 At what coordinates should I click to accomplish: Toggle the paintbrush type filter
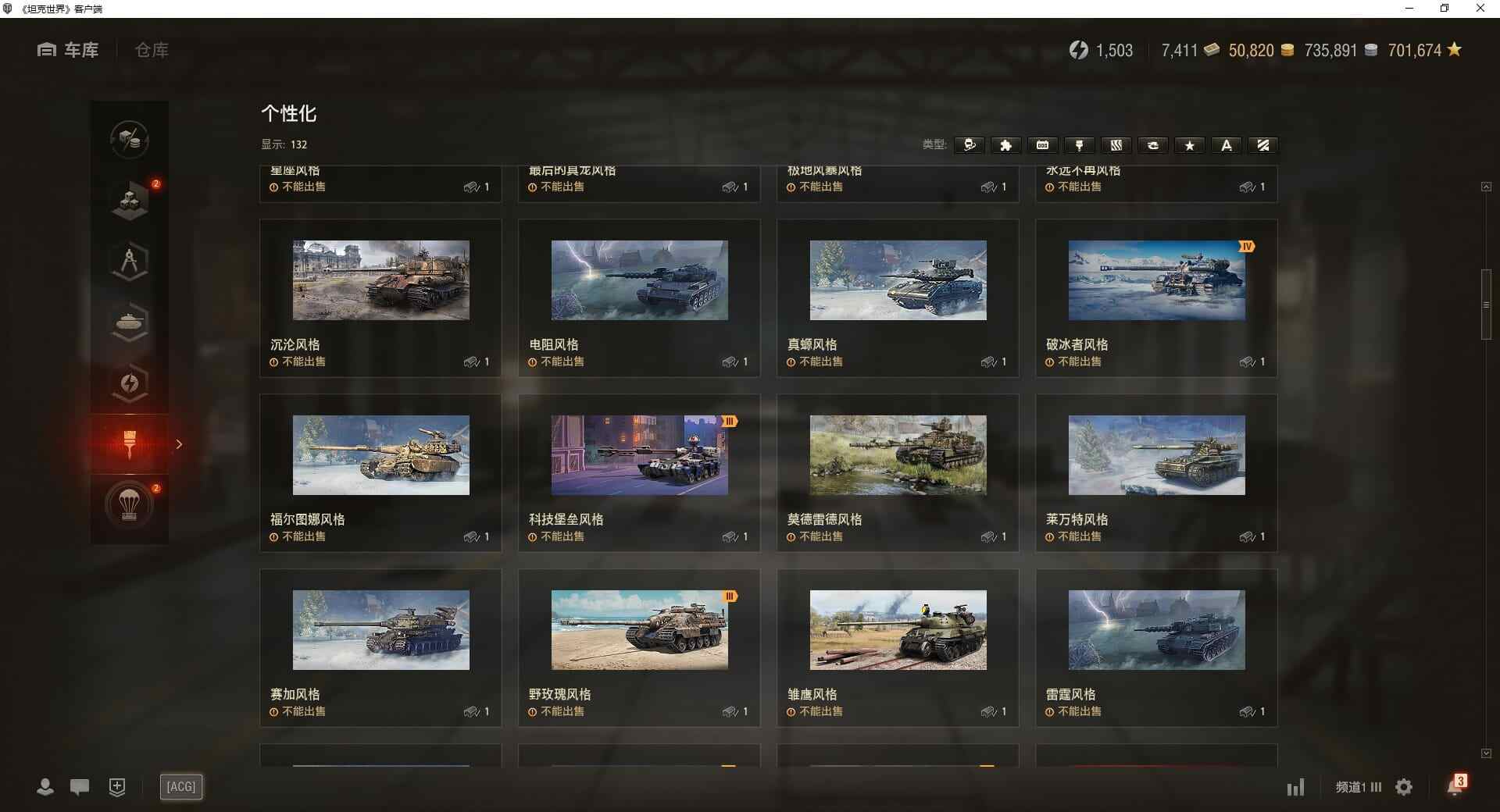coord(1079,145)
